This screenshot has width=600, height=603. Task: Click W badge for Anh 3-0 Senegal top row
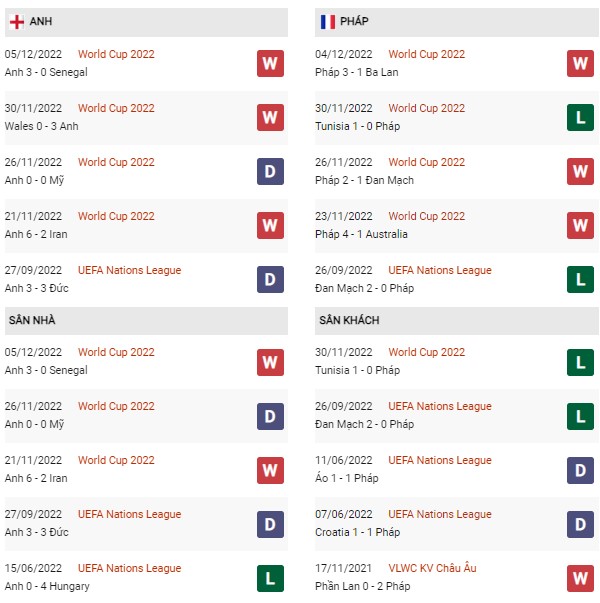point(270,64)
